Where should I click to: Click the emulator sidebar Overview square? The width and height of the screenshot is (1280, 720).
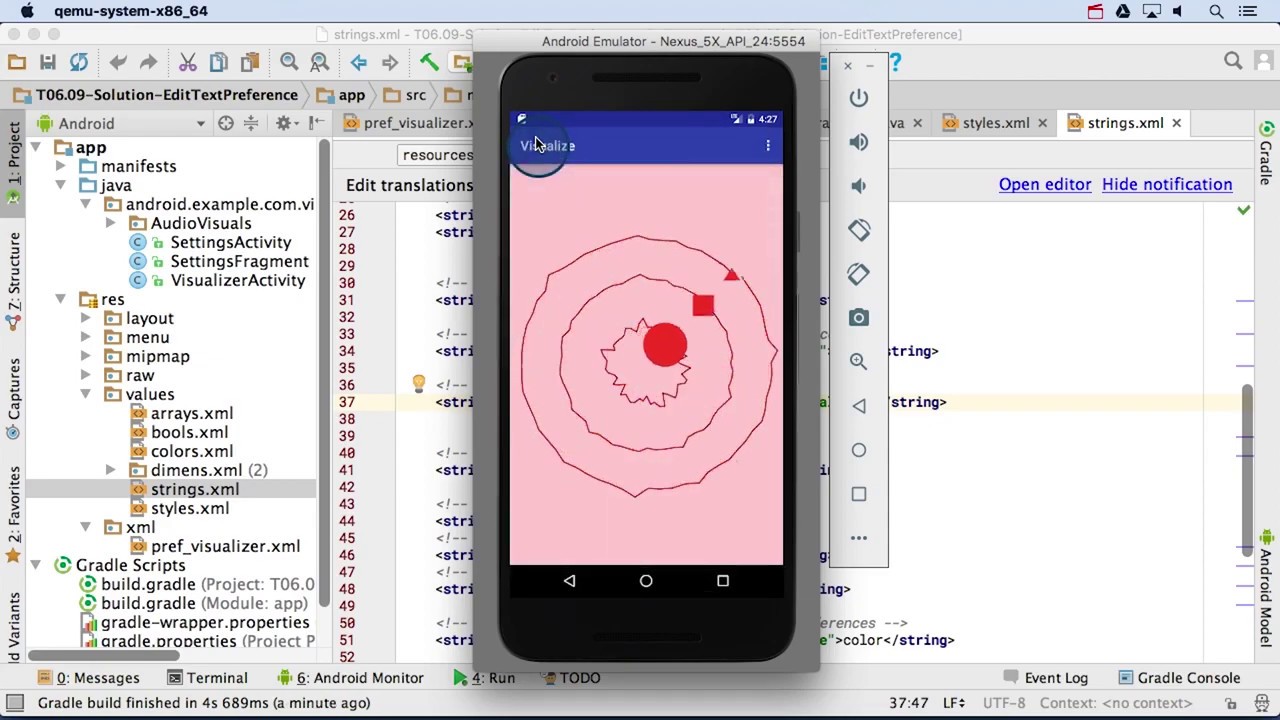859,494
